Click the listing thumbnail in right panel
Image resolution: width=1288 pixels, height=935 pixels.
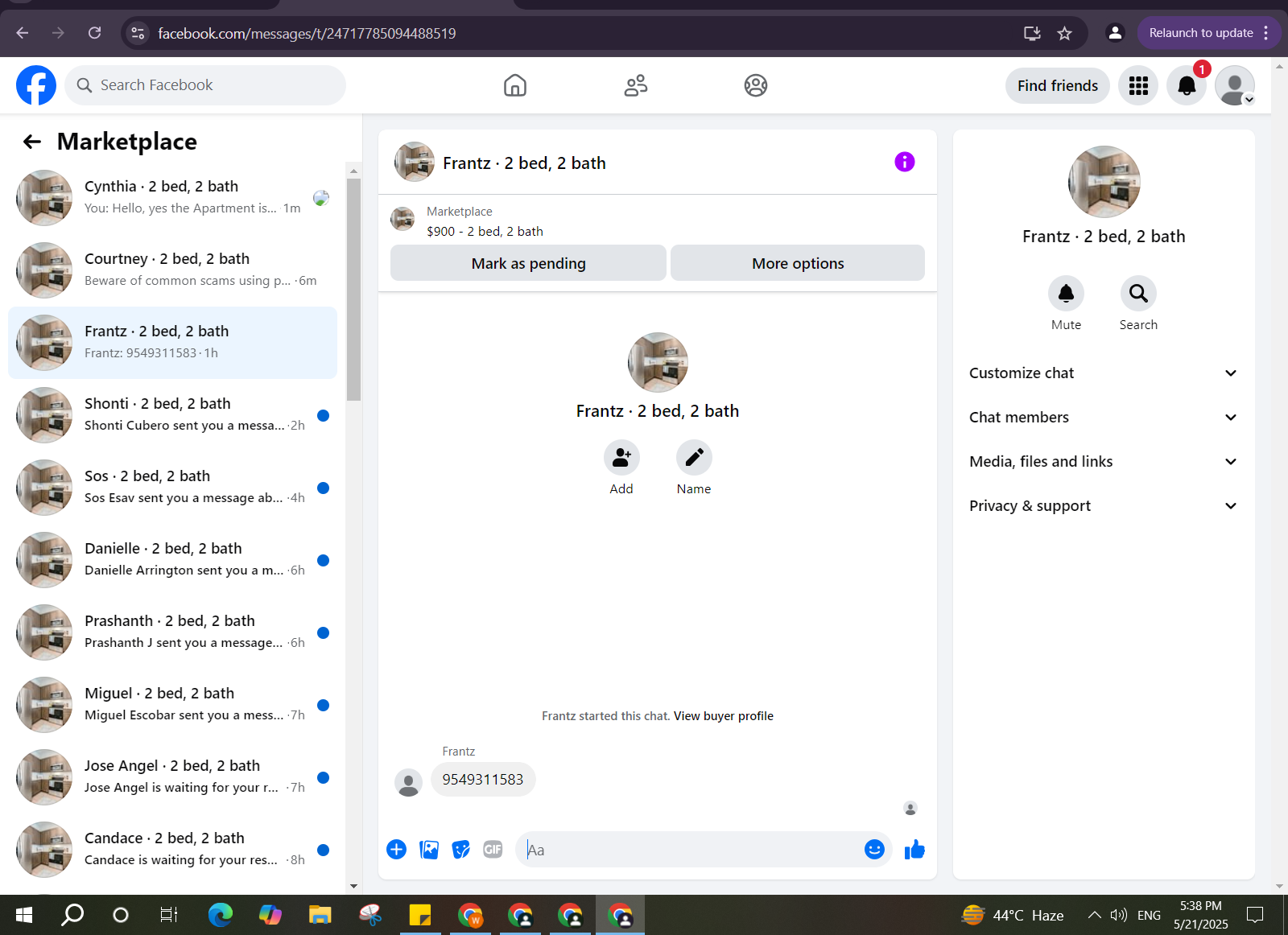pyautogui.click(x=1104, y=182)
